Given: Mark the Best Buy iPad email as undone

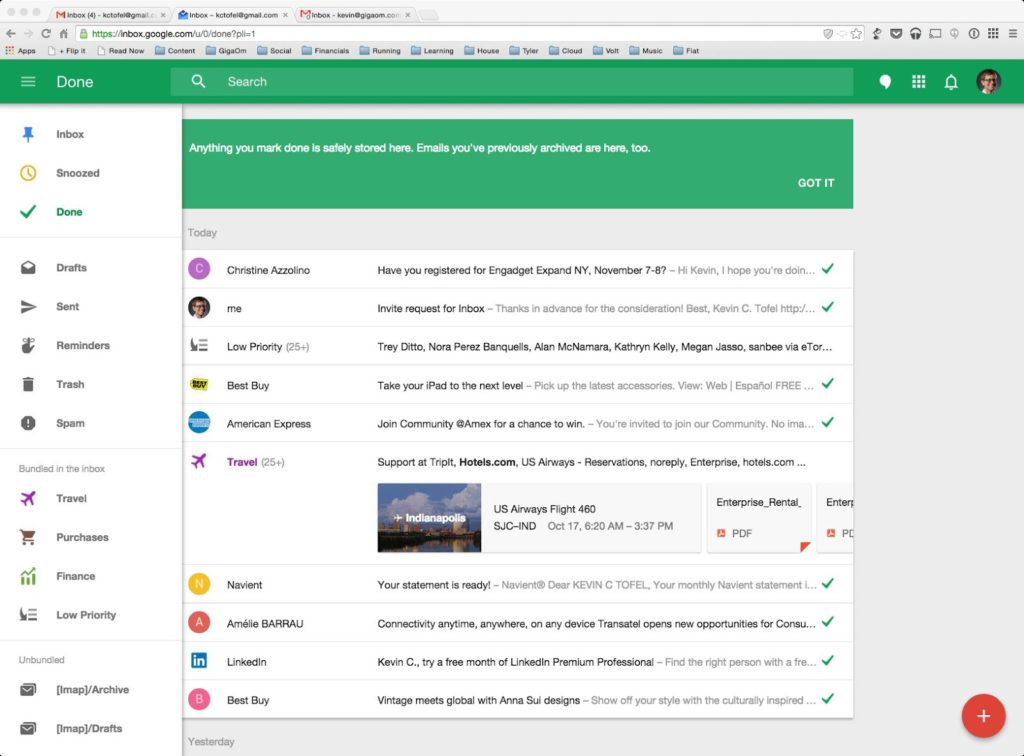Looking at the screenshot, I should tap(828, 385).
